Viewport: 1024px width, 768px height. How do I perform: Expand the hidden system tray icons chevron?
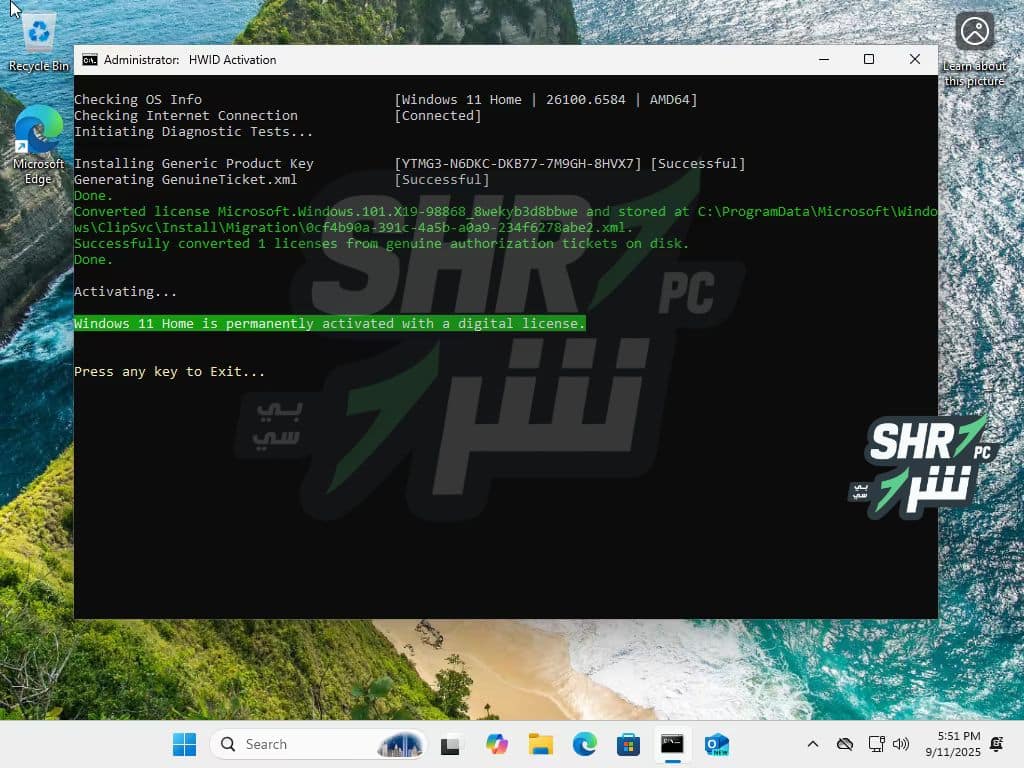point(813,744)
